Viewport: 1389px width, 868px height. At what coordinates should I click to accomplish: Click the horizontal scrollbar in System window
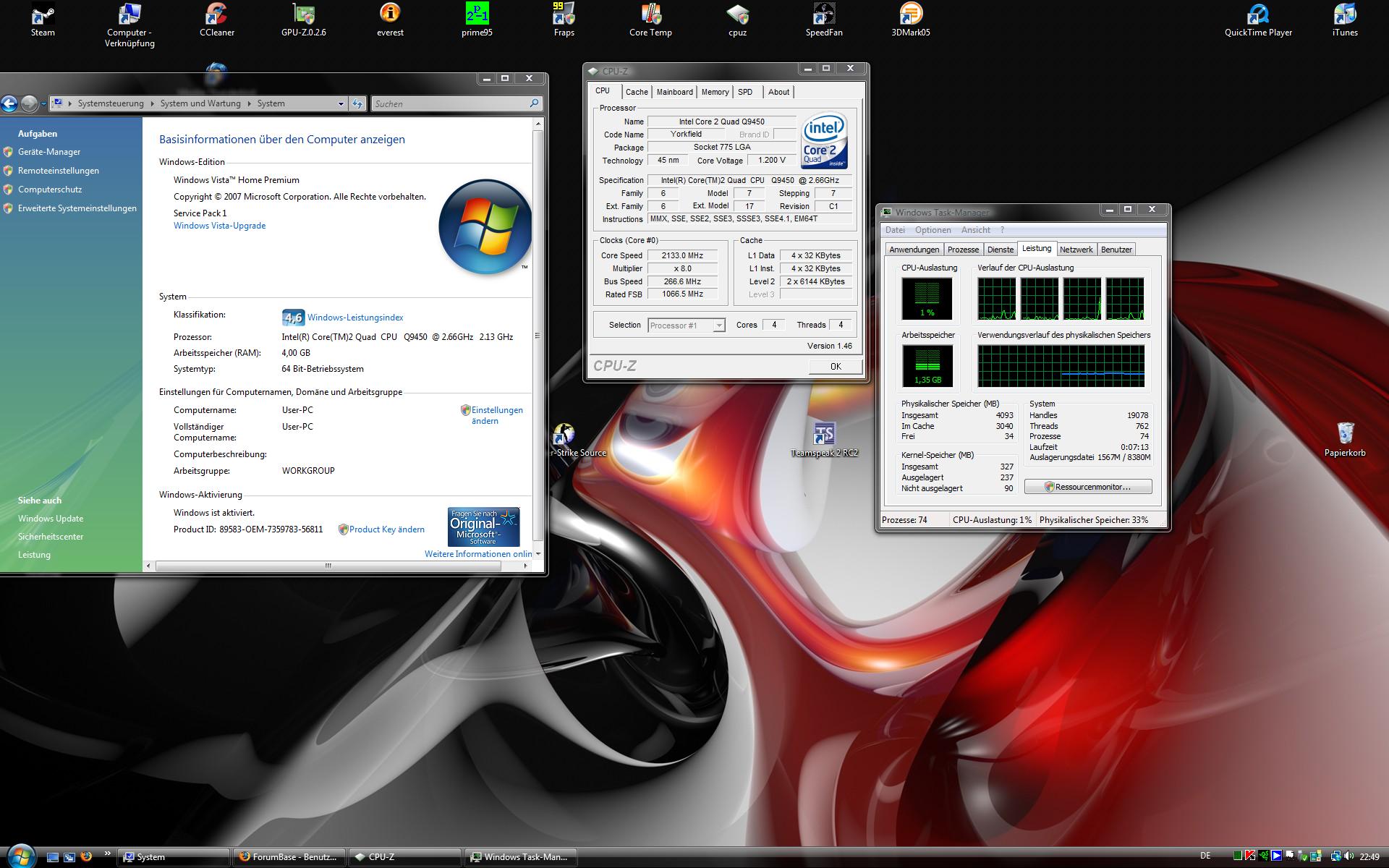328,566
